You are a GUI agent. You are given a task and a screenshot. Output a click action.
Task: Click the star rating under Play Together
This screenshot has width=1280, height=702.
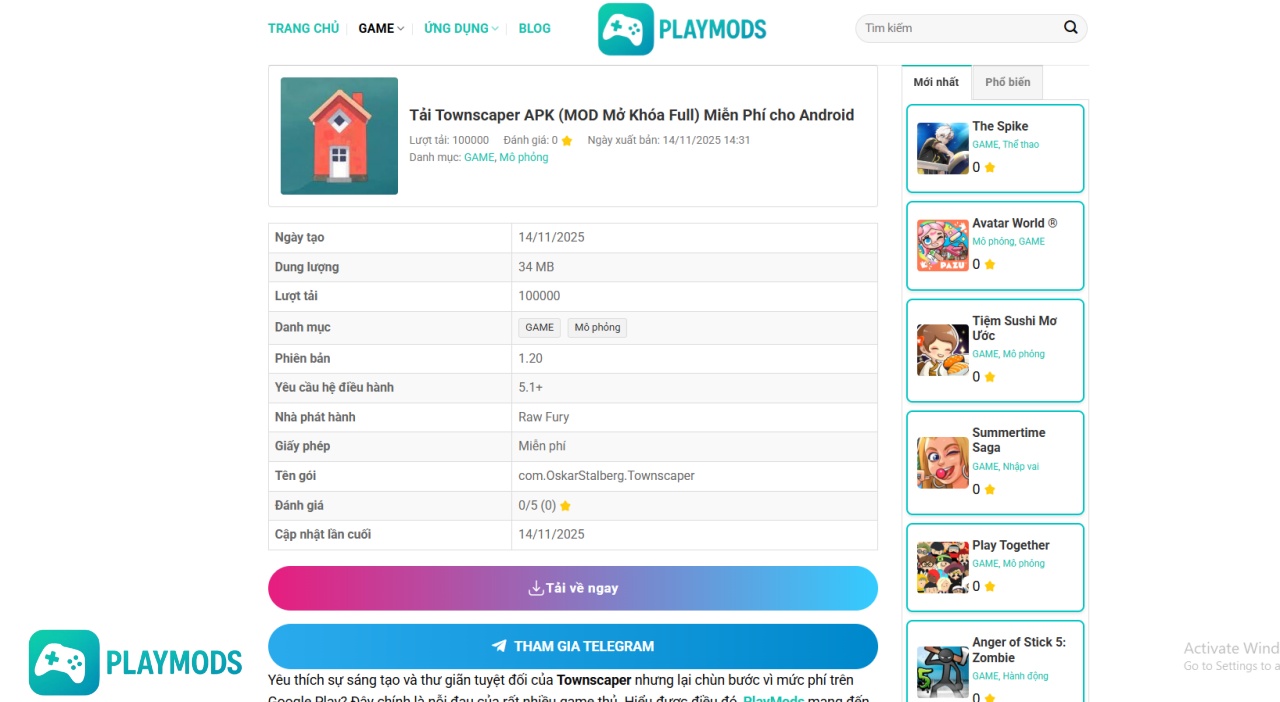click(990, 587)
